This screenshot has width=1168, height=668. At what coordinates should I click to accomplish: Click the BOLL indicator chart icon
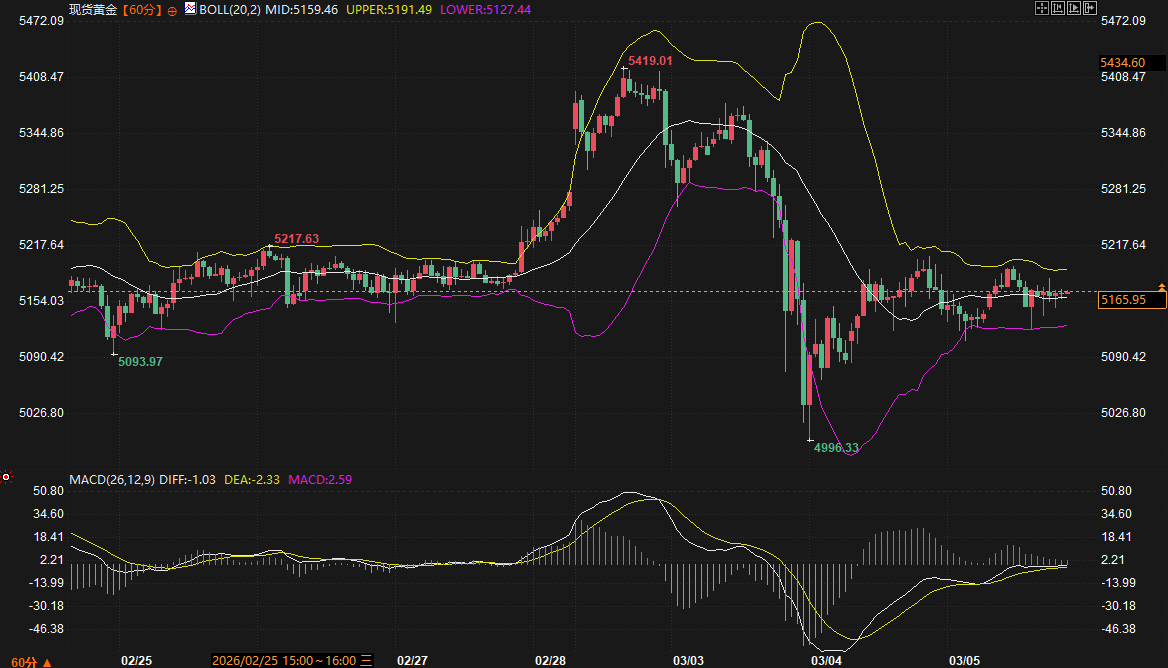(x=189, y=9)
